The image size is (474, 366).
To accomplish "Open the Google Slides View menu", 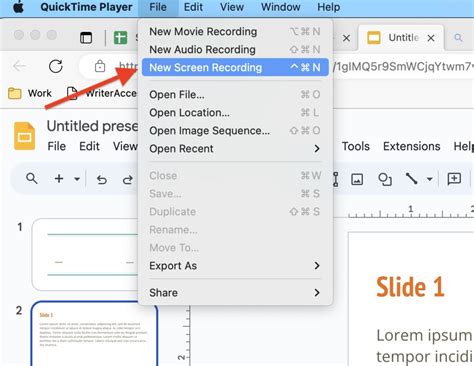I will coord(125,146).
